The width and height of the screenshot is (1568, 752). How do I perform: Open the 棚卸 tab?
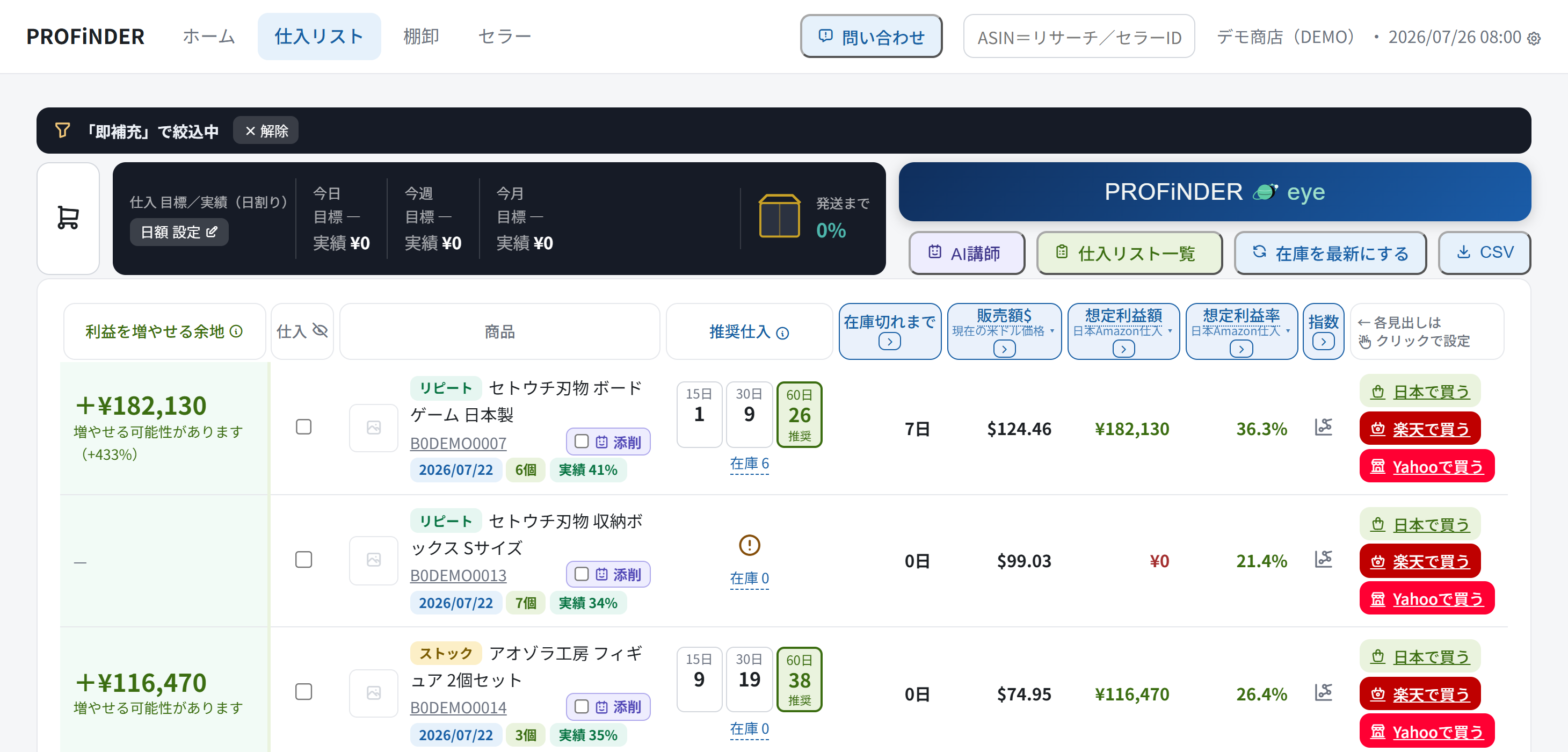(421, 37)
